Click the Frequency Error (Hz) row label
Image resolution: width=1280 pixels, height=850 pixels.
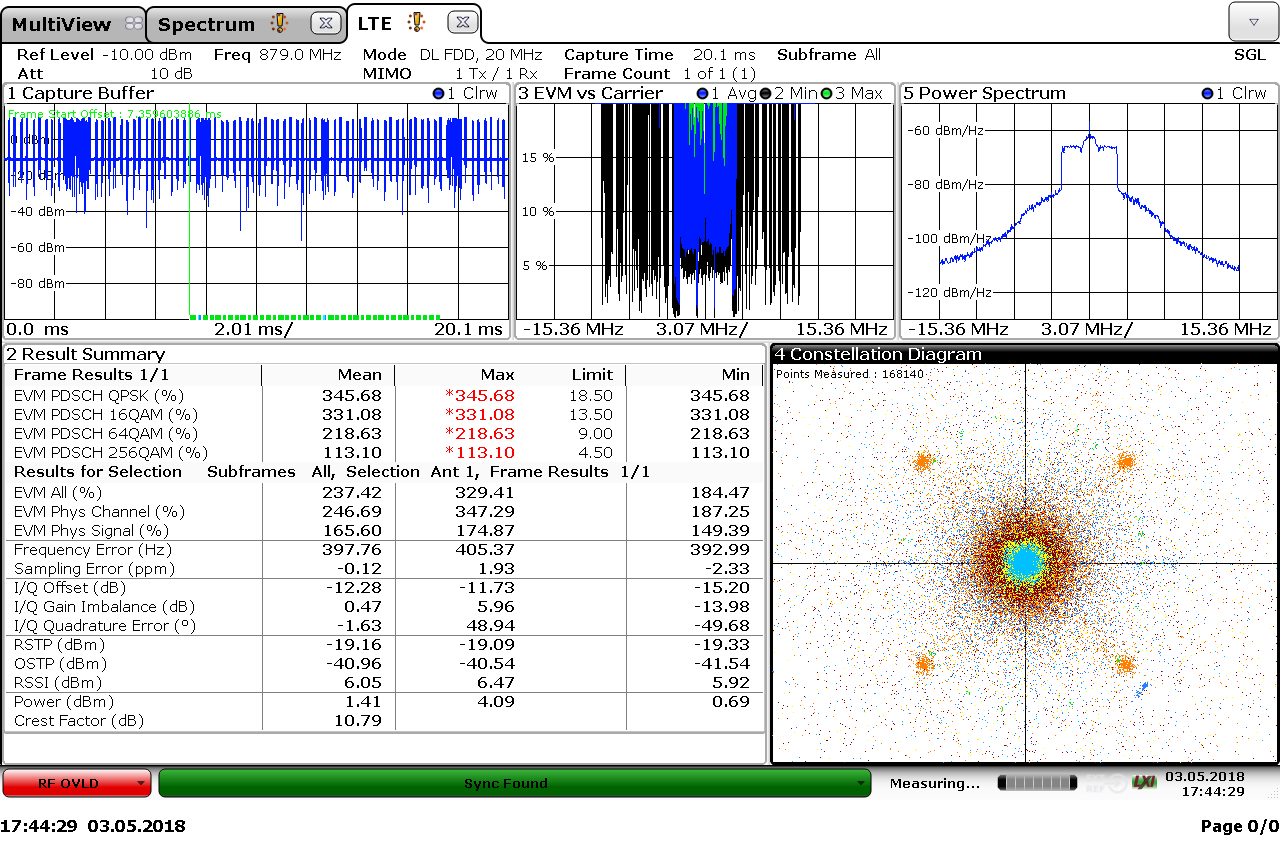93,550
